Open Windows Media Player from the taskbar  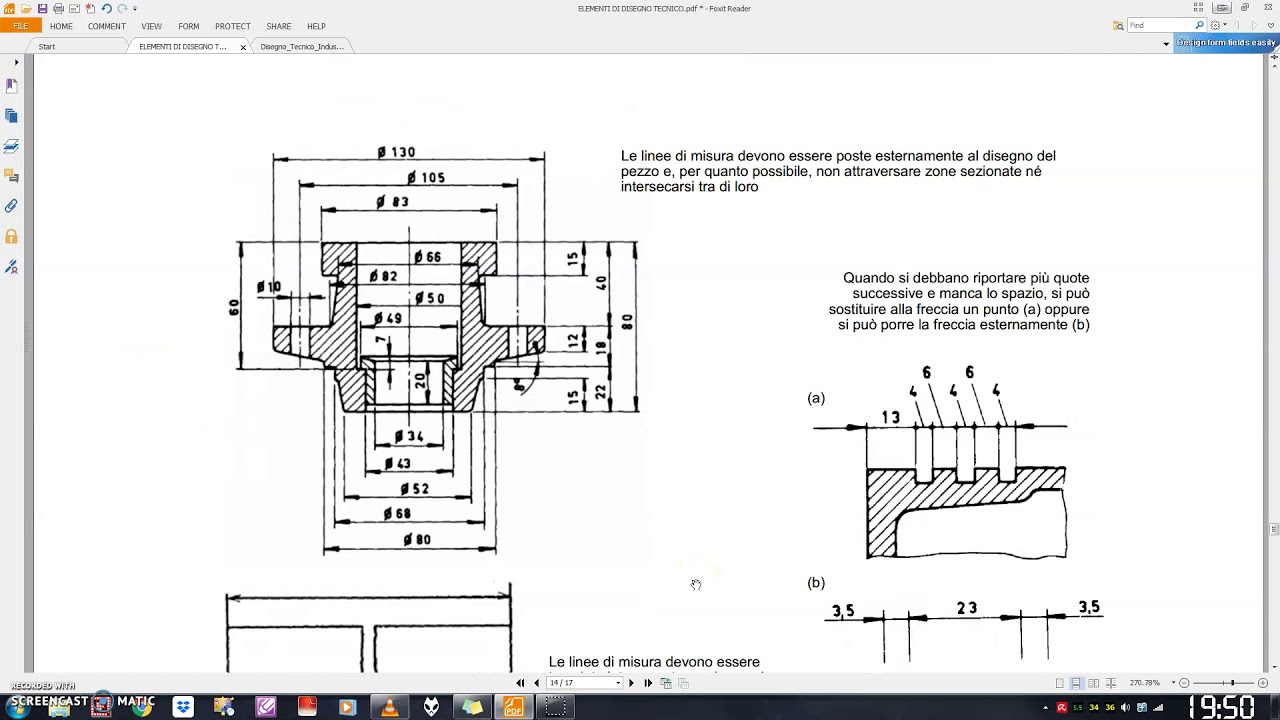(x=347, y=707)
